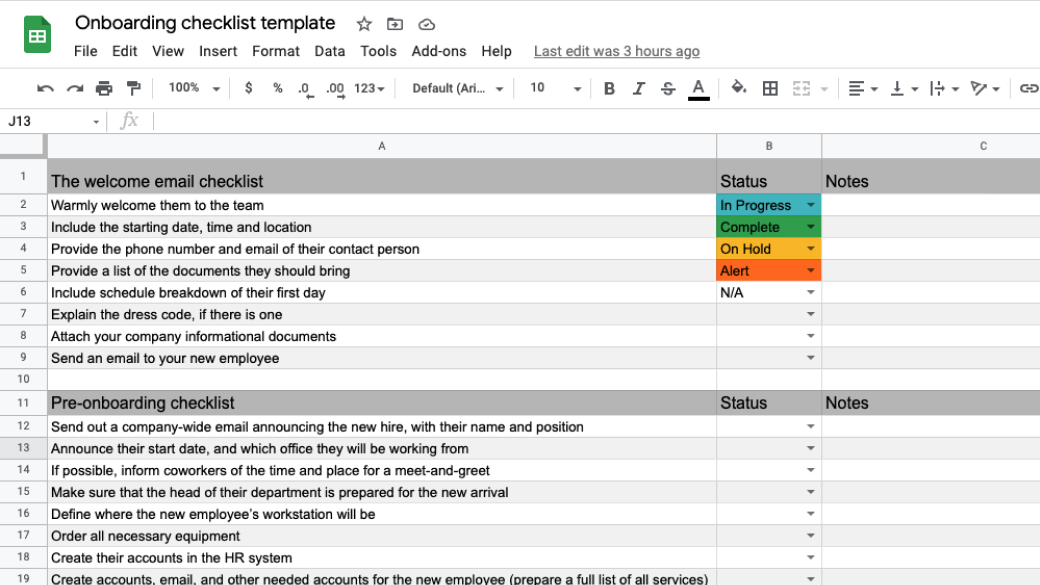The width and height of the screenshot is (1040, 585).
Task: Open the Add-ons menu
Action: pyautogui.click(x=438, y=51)
